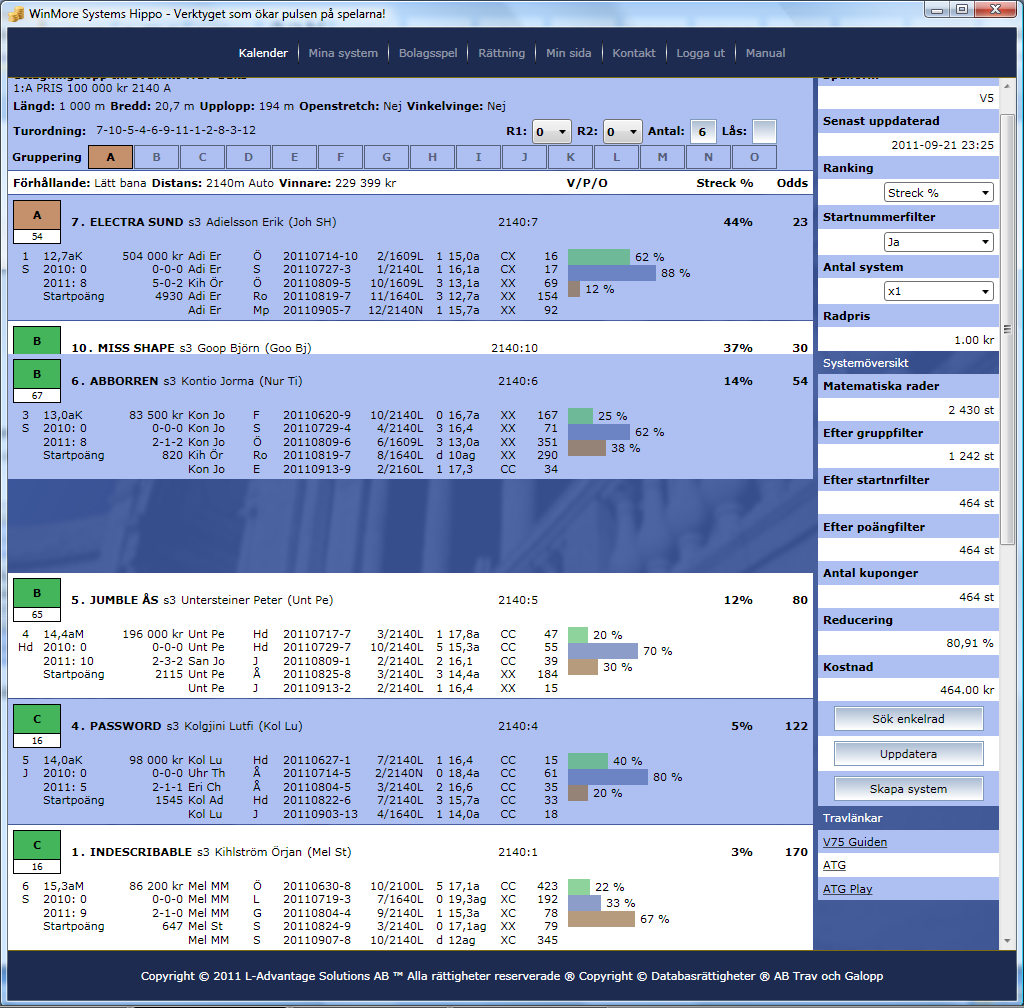This screenshot has height=1008, width=1024.
Task: Click group B badge for Miss Shape
Action: click(x=37, y=340)
